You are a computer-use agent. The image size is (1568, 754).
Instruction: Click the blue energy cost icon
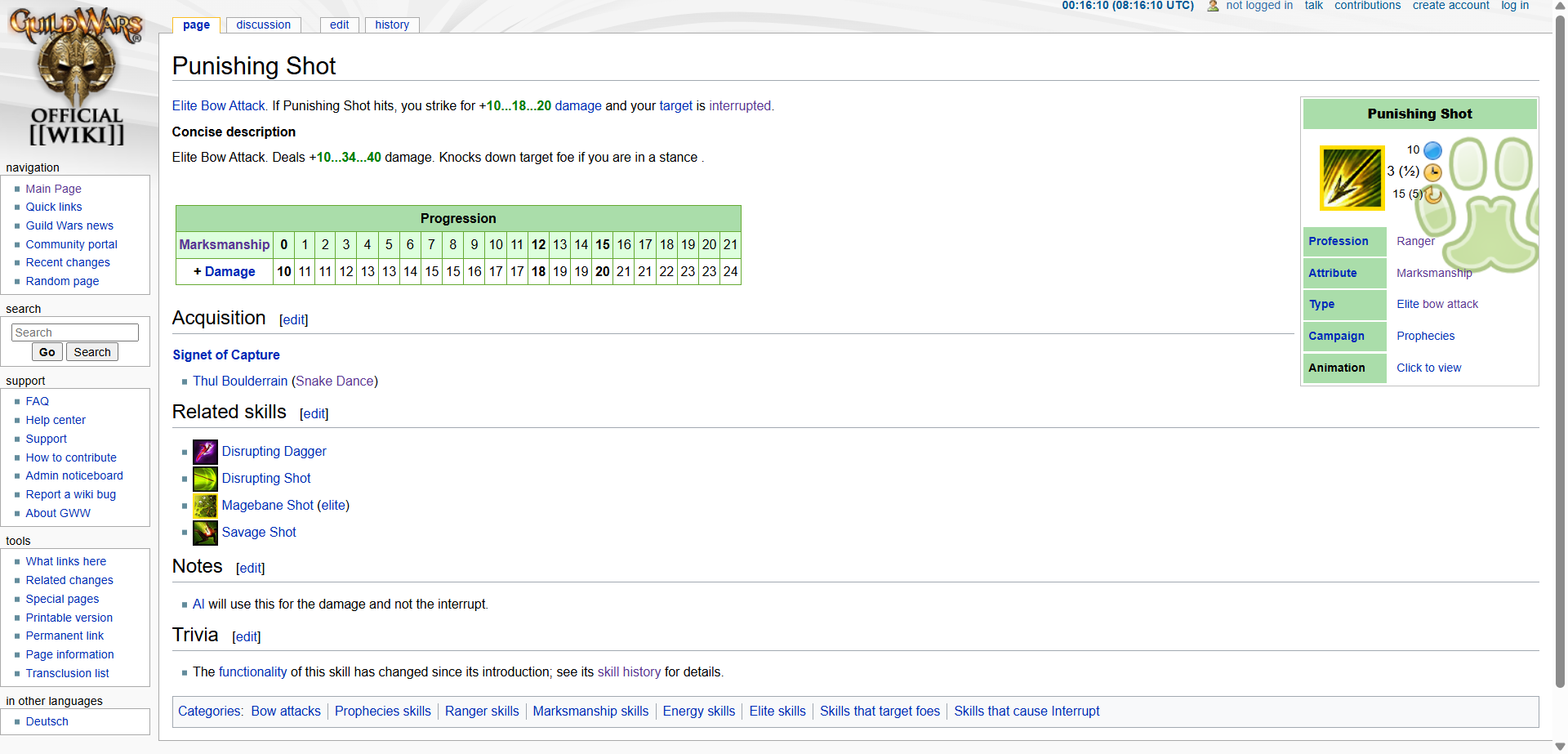[1432, 150]
